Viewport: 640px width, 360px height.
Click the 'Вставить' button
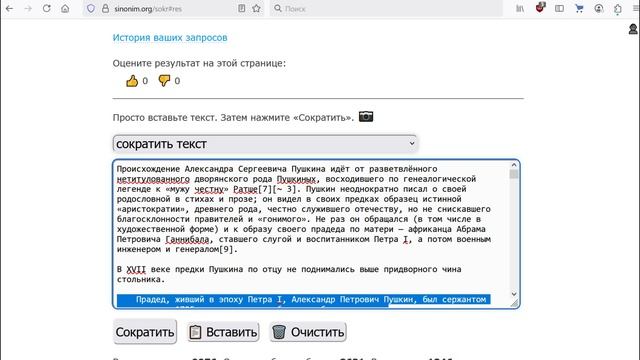tap(223, 332)
